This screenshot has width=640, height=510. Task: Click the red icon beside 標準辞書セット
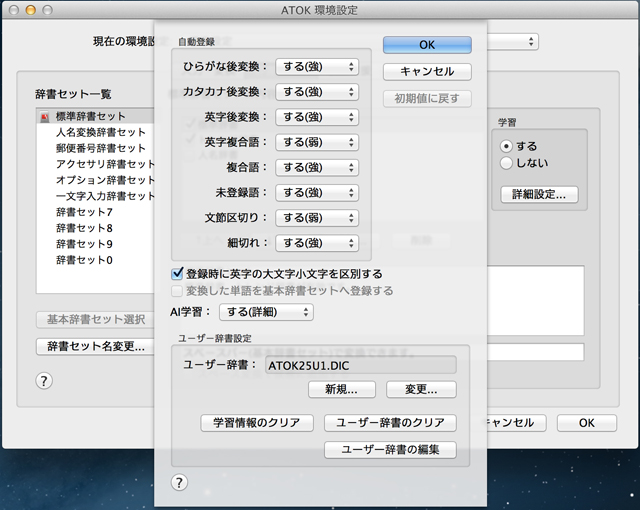(x=44, y=117)
